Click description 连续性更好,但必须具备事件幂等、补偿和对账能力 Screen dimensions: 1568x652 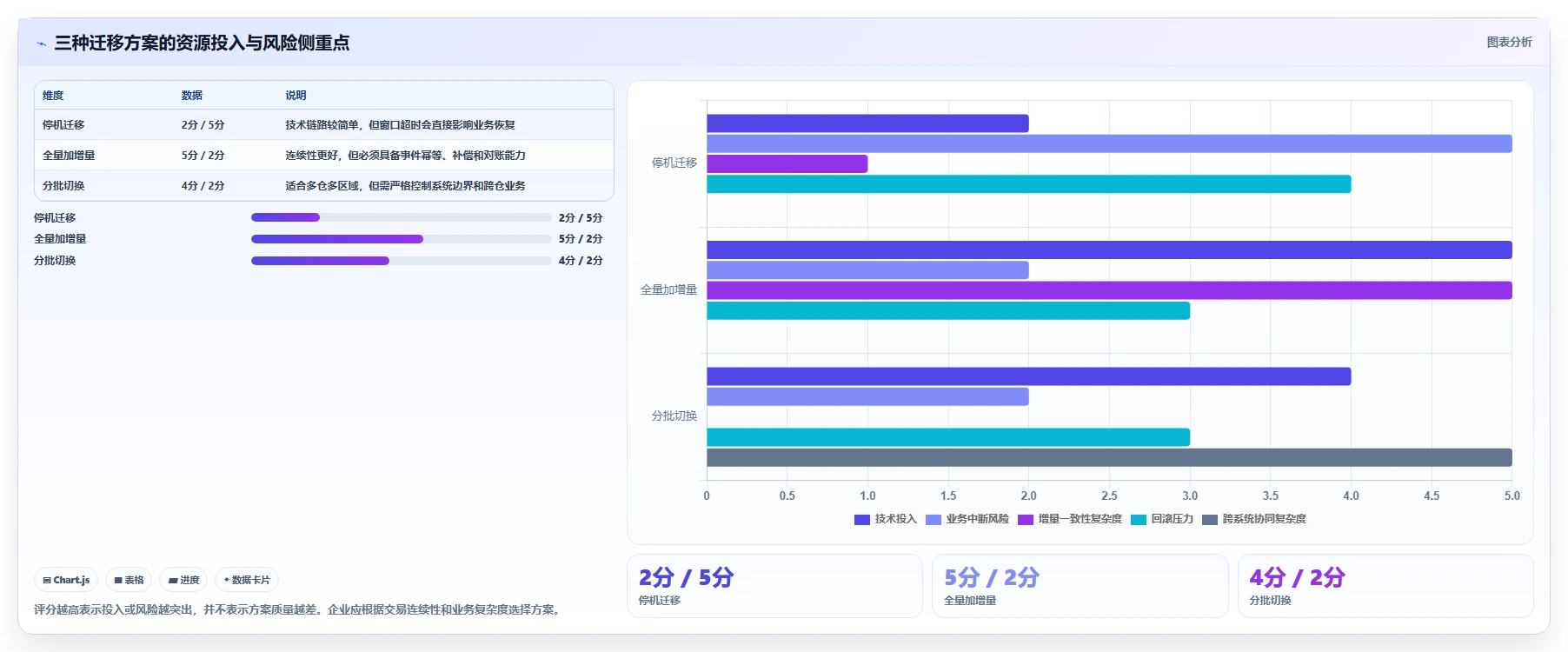pyautogui.click(x=406, y=156)
